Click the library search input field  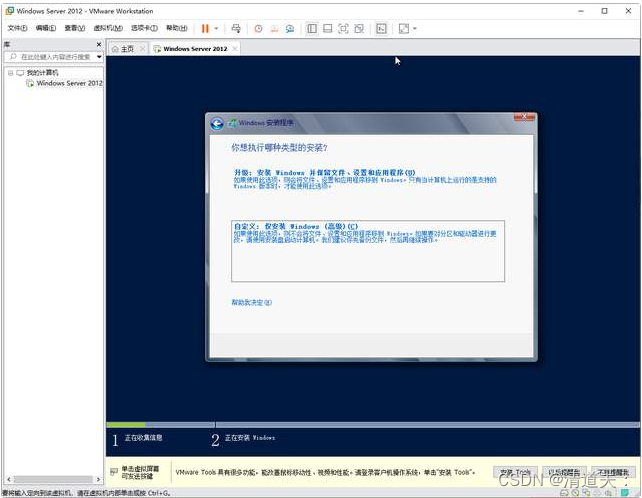tap(51, 57)
